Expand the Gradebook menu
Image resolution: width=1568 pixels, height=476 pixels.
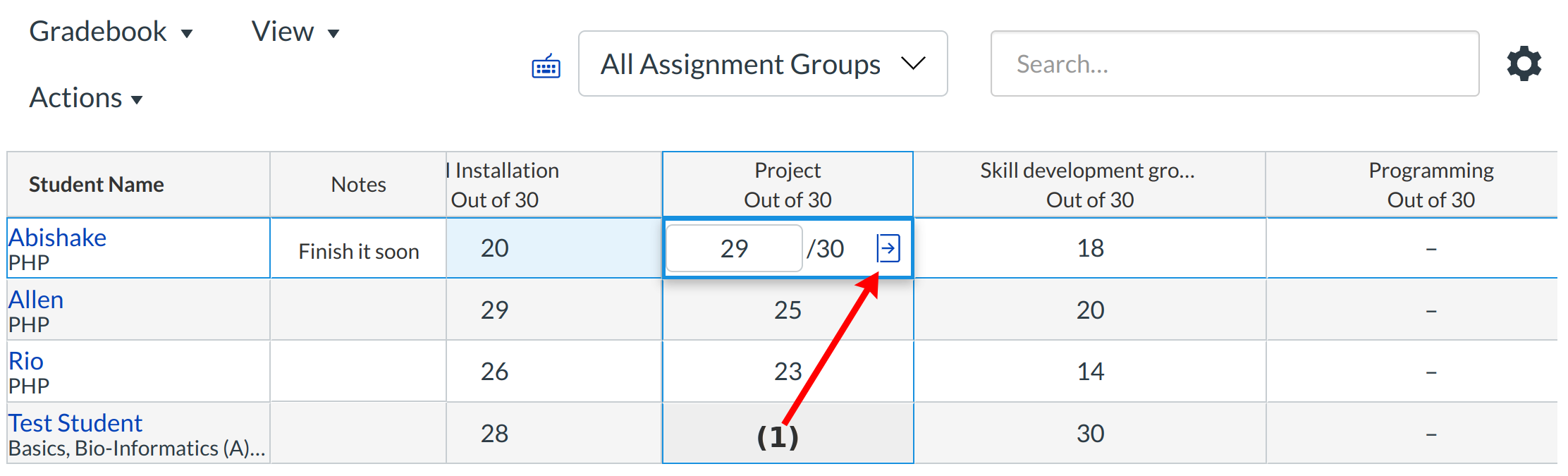pos(111,32)
